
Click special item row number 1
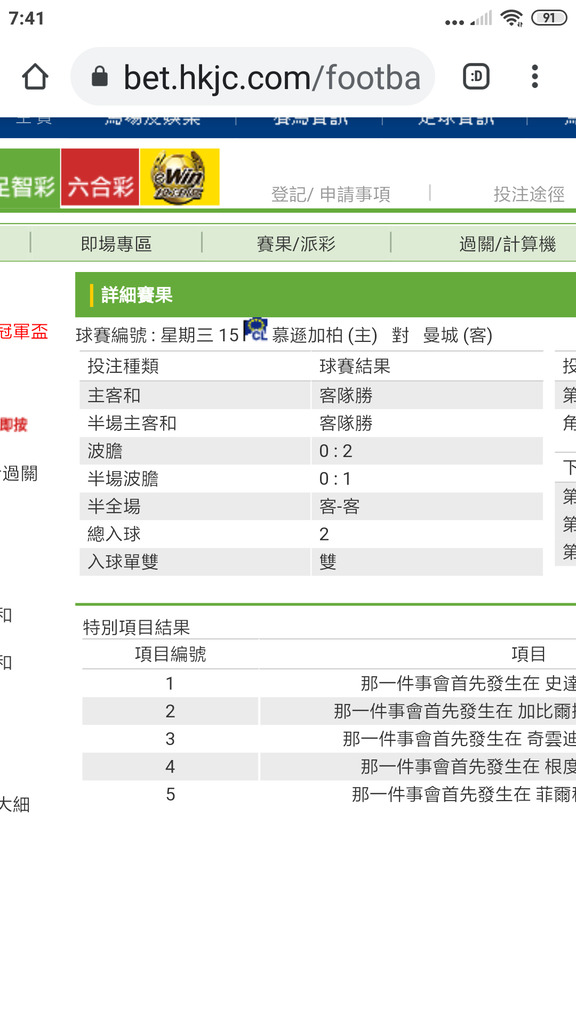pos(170,684)
